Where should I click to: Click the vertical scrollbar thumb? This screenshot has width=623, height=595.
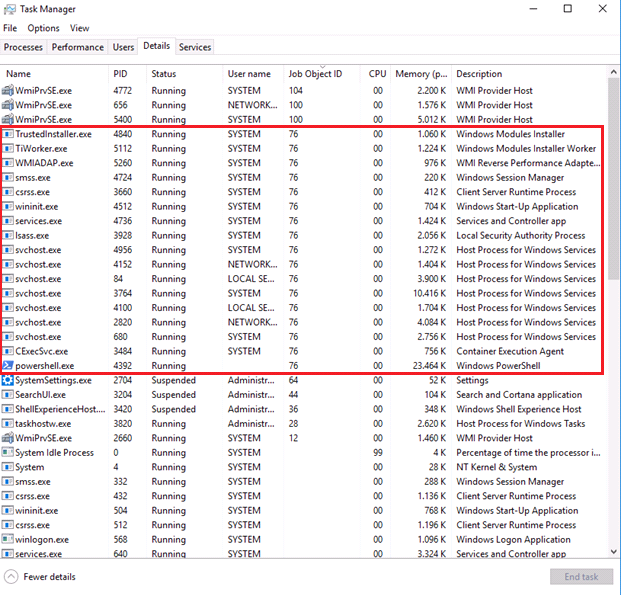(613, 179)
